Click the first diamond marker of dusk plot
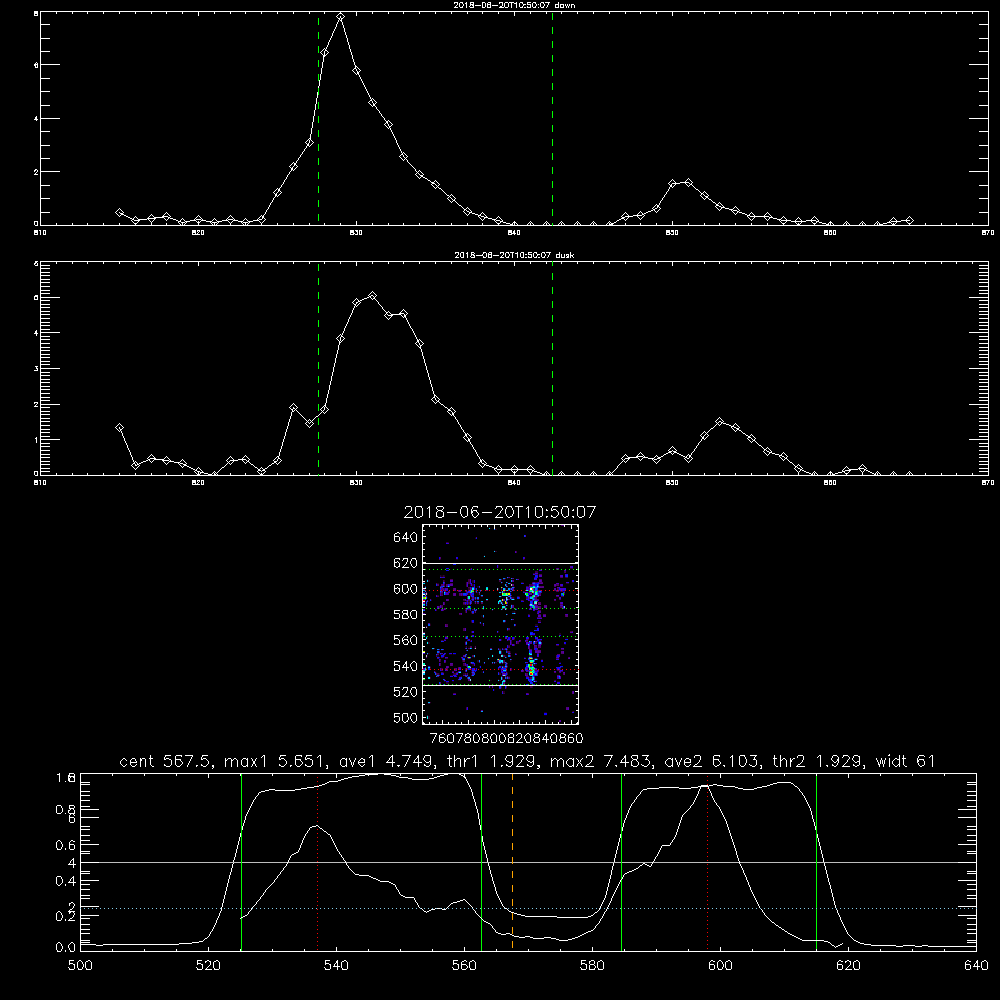1000x1000 pixels. point(119,427)
